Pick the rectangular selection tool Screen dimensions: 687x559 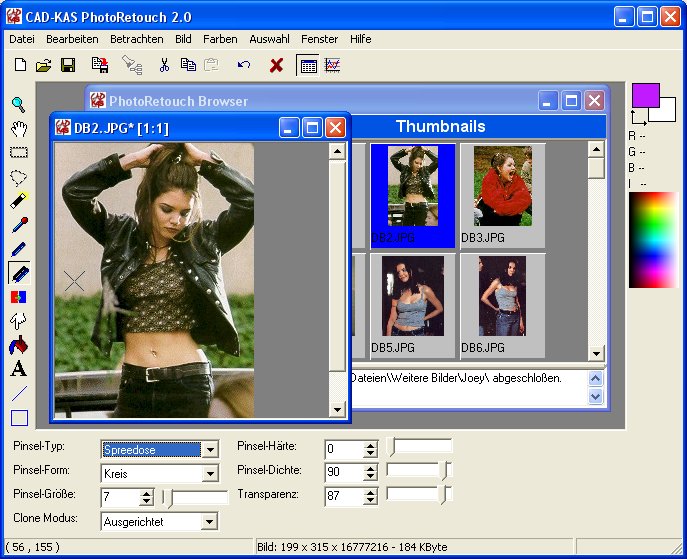pyautogui.click(x=18, y=153)
